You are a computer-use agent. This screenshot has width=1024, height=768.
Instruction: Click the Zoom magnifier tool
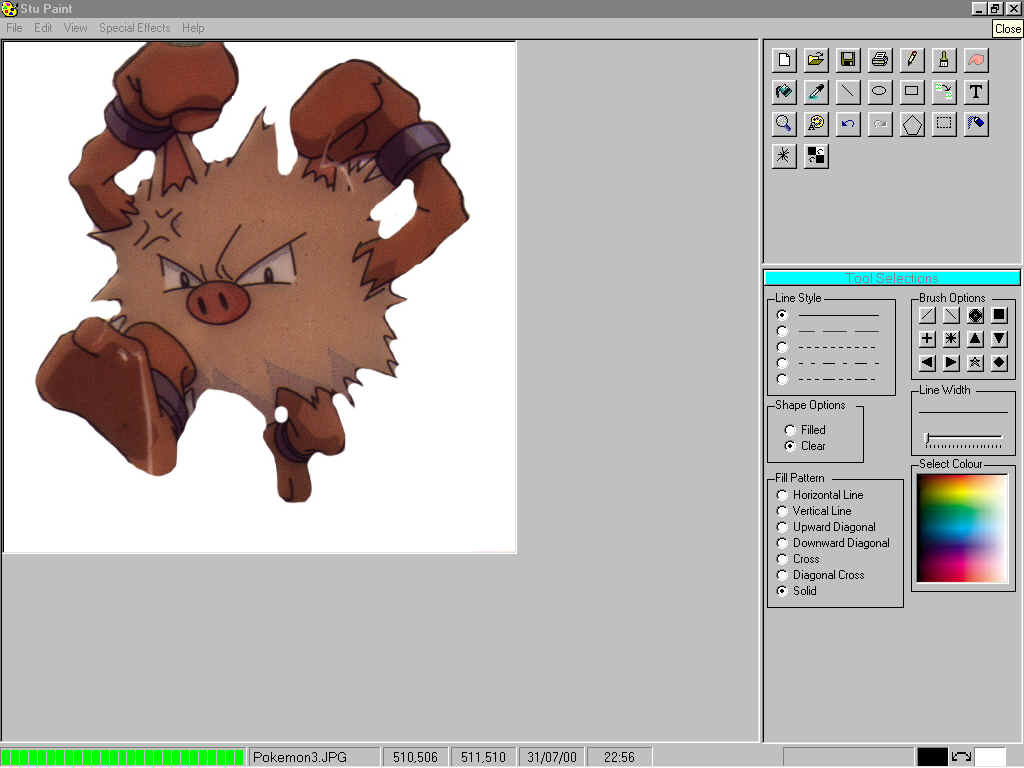[x=784, y=124]
